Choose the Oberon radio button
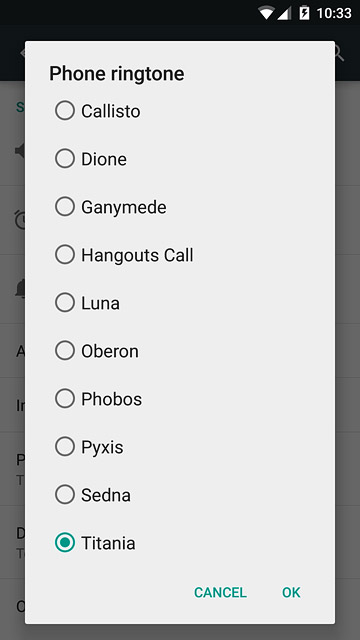This screenshot has width=360, height=640. point(64,351)
